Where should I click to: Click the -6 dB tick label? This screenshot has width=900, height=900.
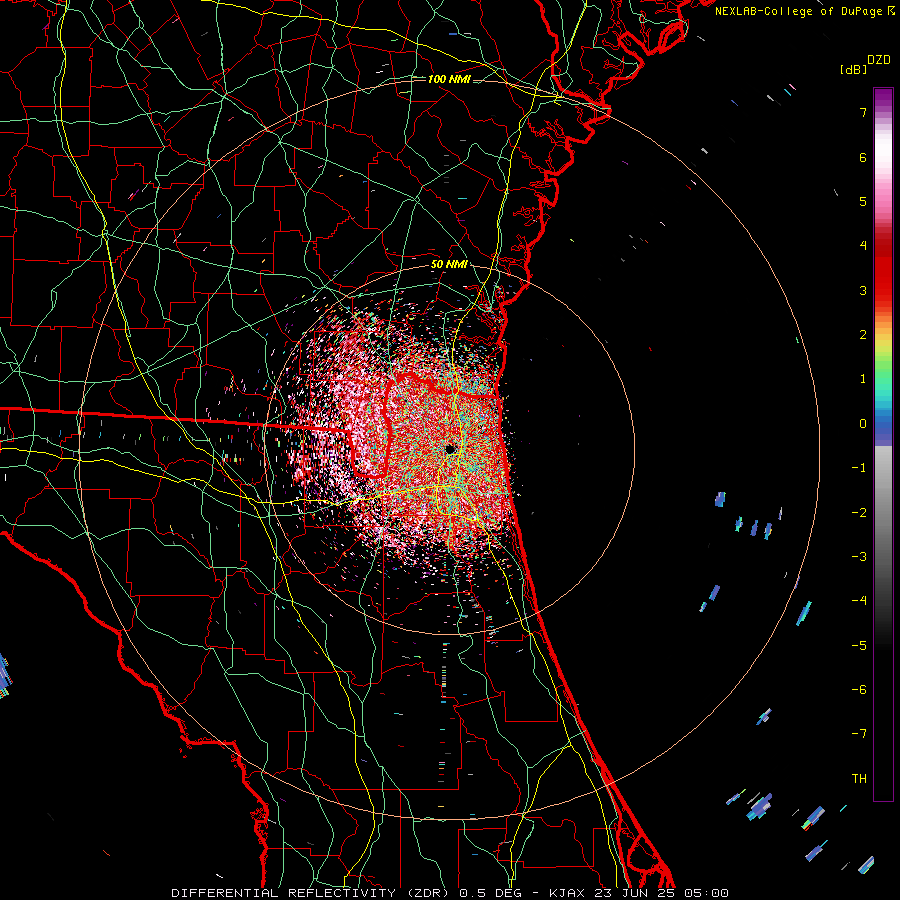pyautogui.click(x=859, y=690)
